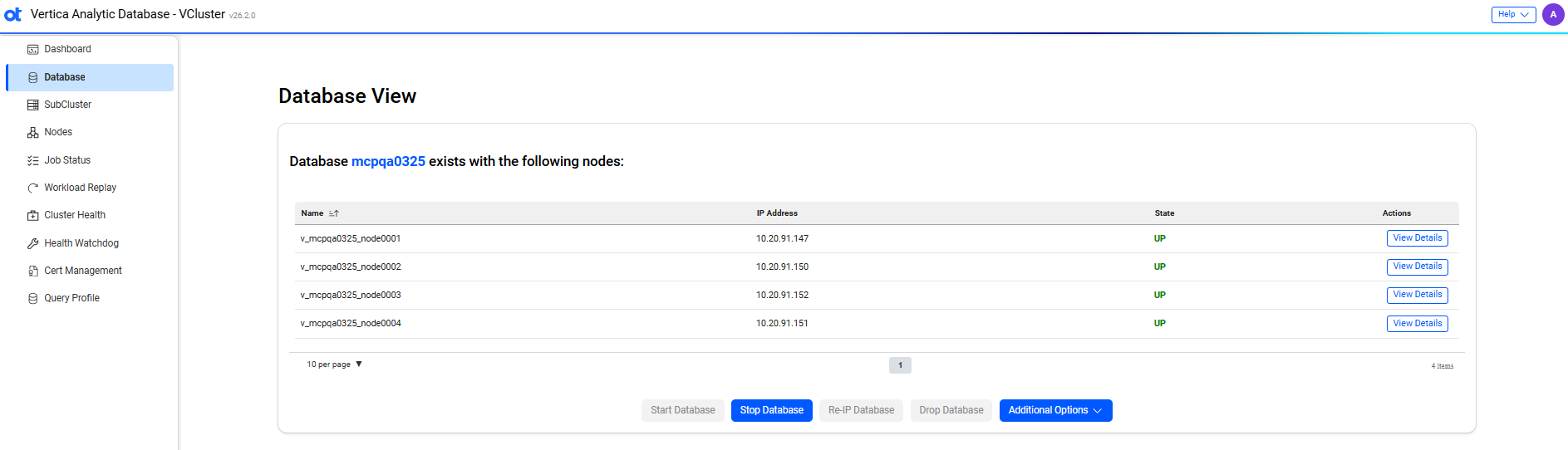This screenshot has height=450, width=1568.
Task: Click the Nodes sidebar icon
Action: coord(33,133)
